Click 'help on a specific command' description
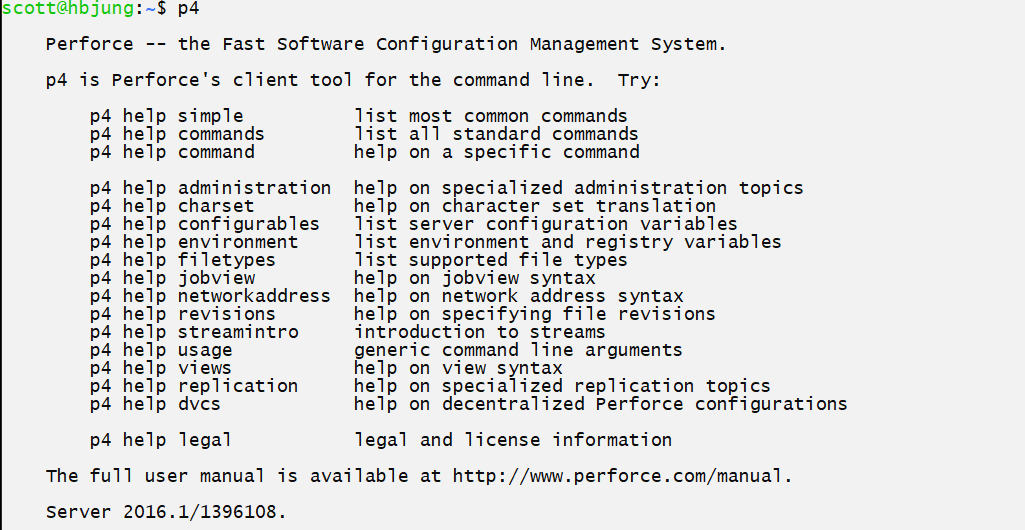 pyautogui.click(x=497, y=152)
